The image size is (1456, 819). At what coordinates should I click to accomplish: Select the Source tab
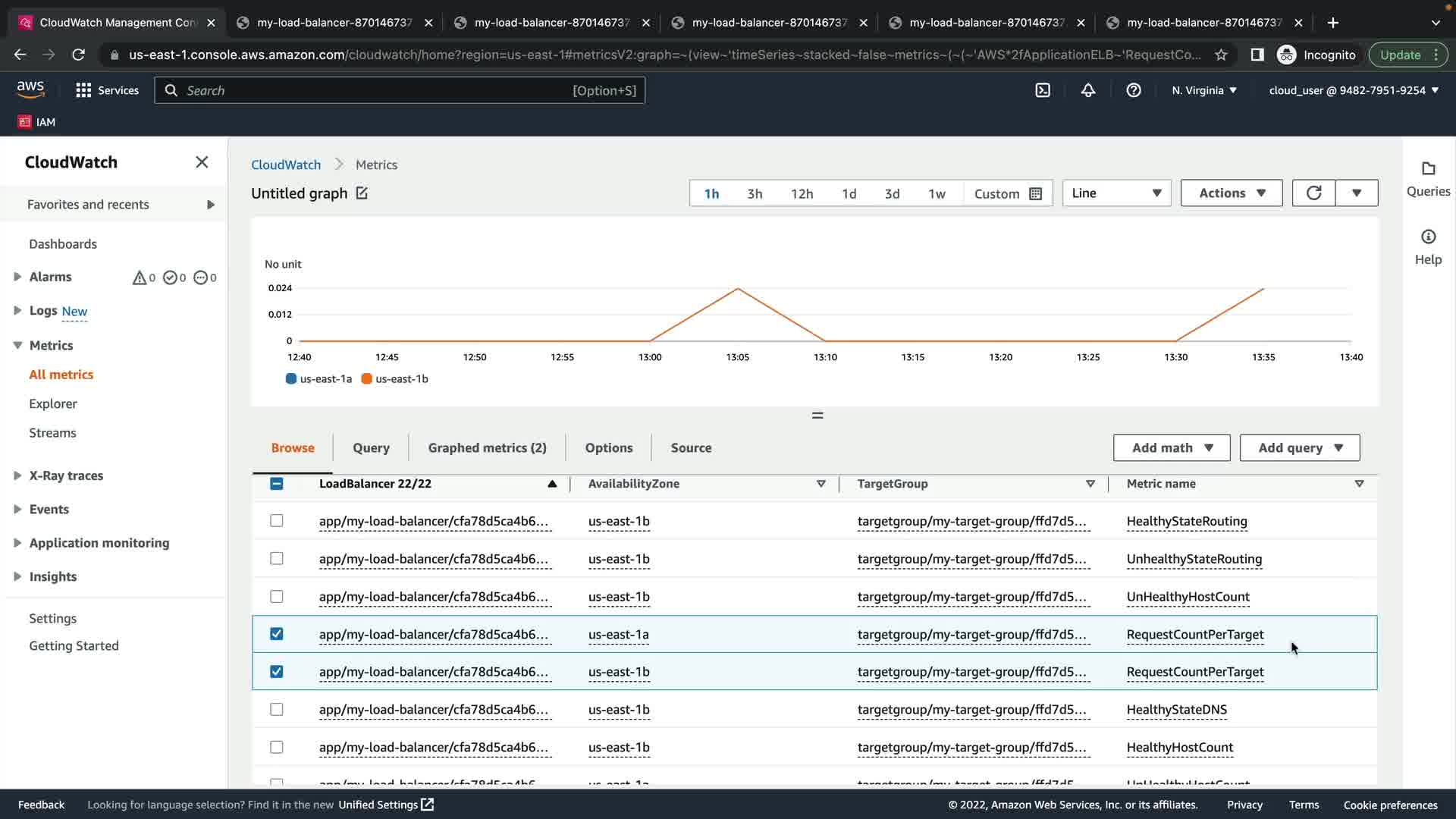[691, 448]
